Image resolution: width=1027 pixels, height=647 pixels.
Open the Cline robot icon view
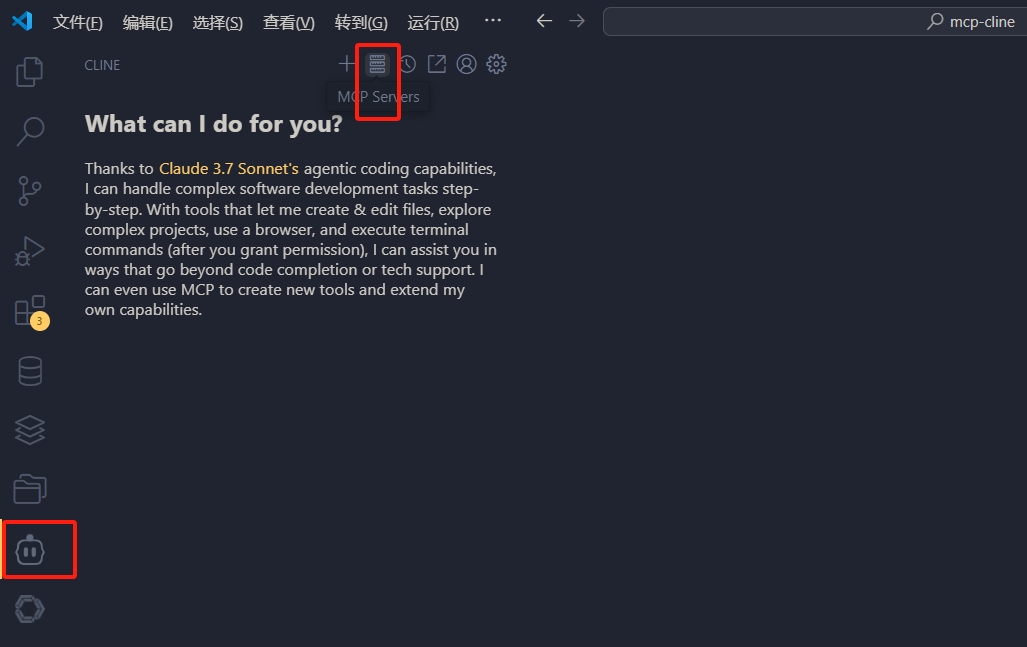click(x=30, y=550)
